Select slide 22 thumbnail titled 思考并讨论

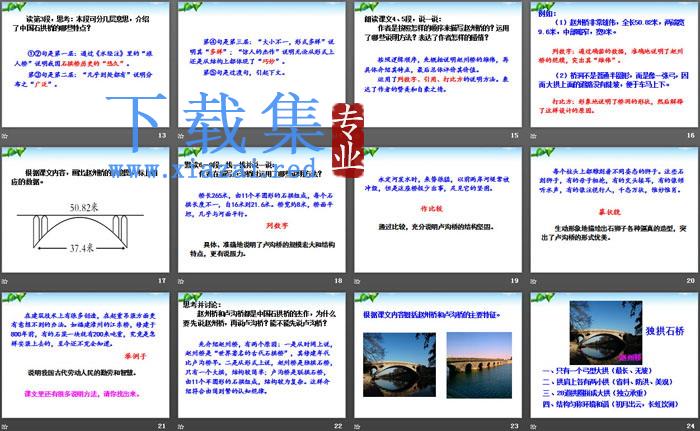262,356
